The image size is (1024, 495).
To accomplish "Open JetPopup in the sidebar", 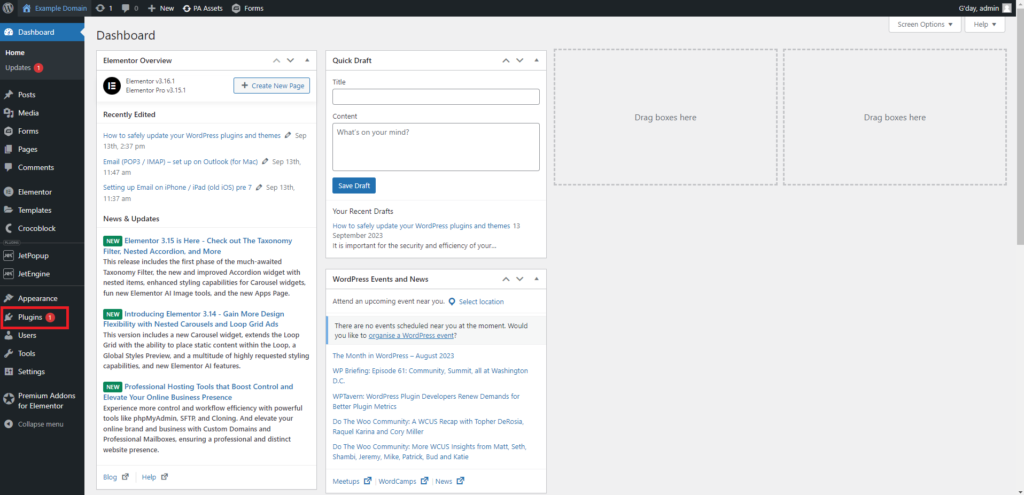I will point(42,255).
